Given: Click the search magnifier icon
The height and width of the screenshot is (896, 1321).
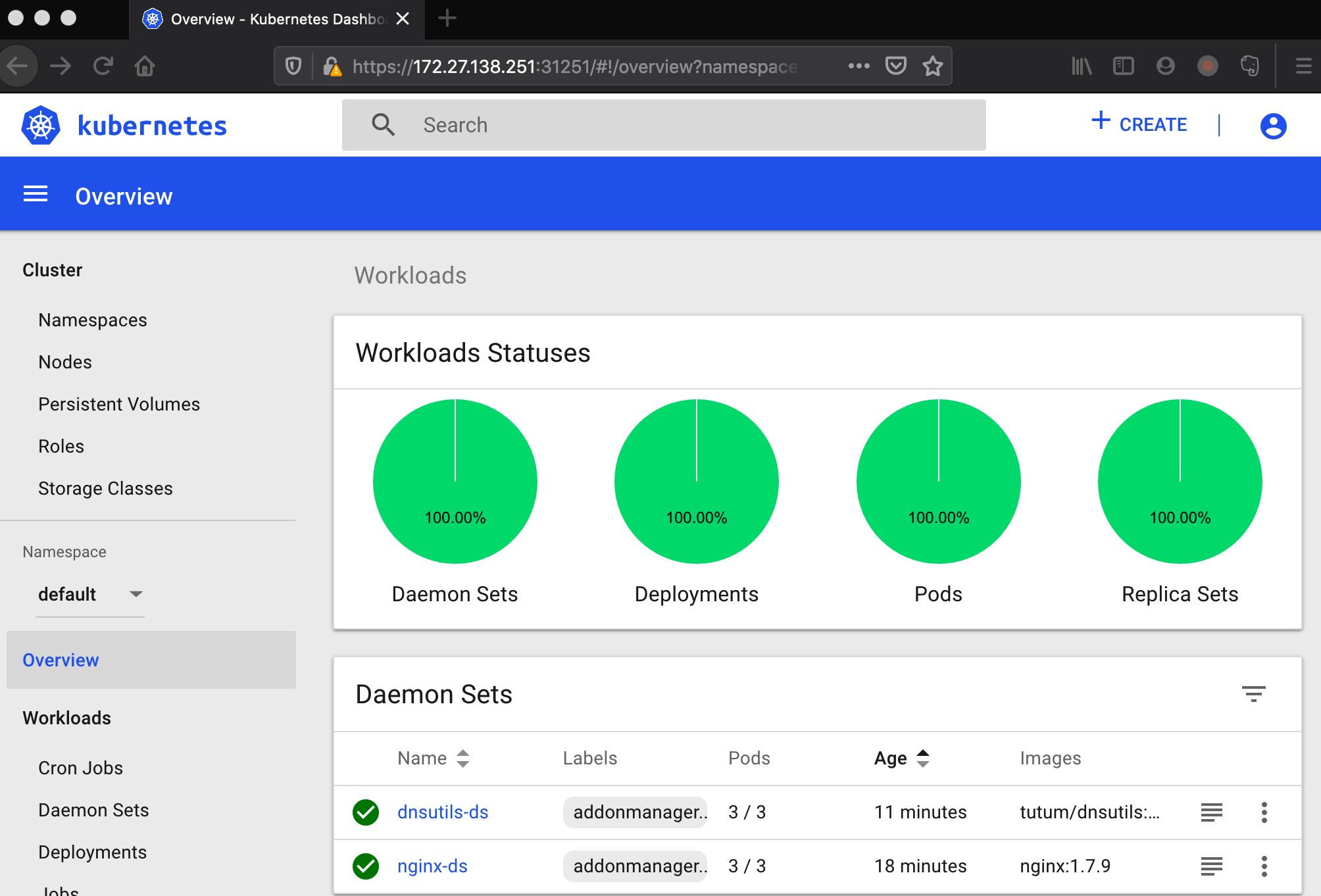Looking at the screenshot, I should [x=383, y=124].
